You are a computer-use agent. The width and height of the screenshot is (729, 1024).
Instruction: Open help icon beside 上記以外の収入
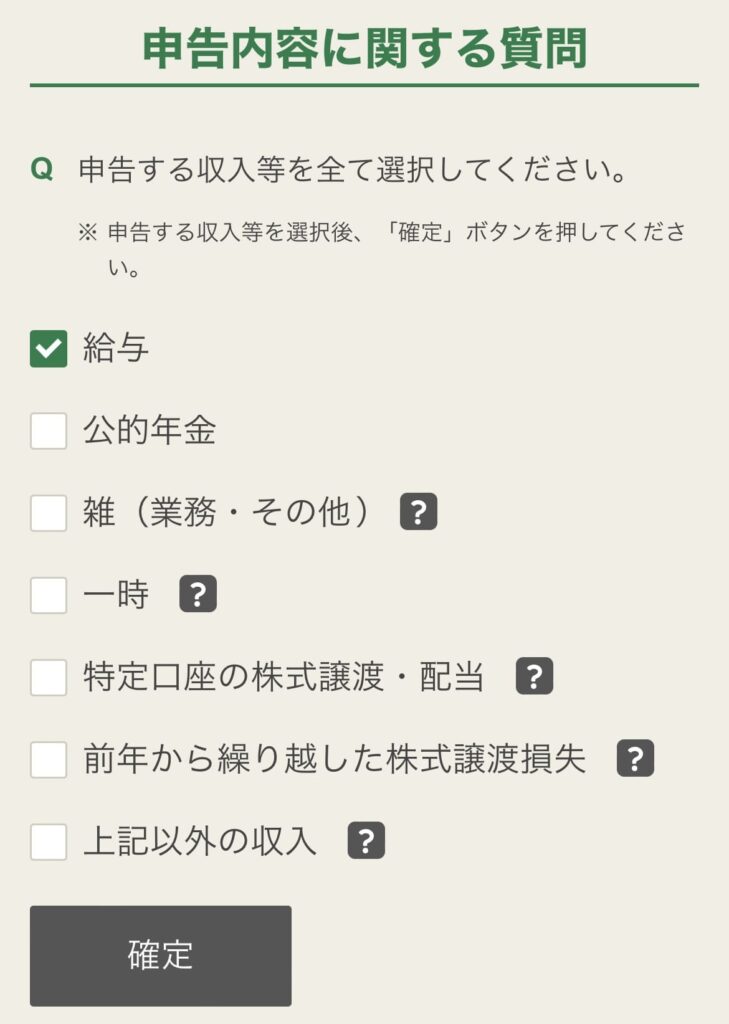click(x=366, y=841)
